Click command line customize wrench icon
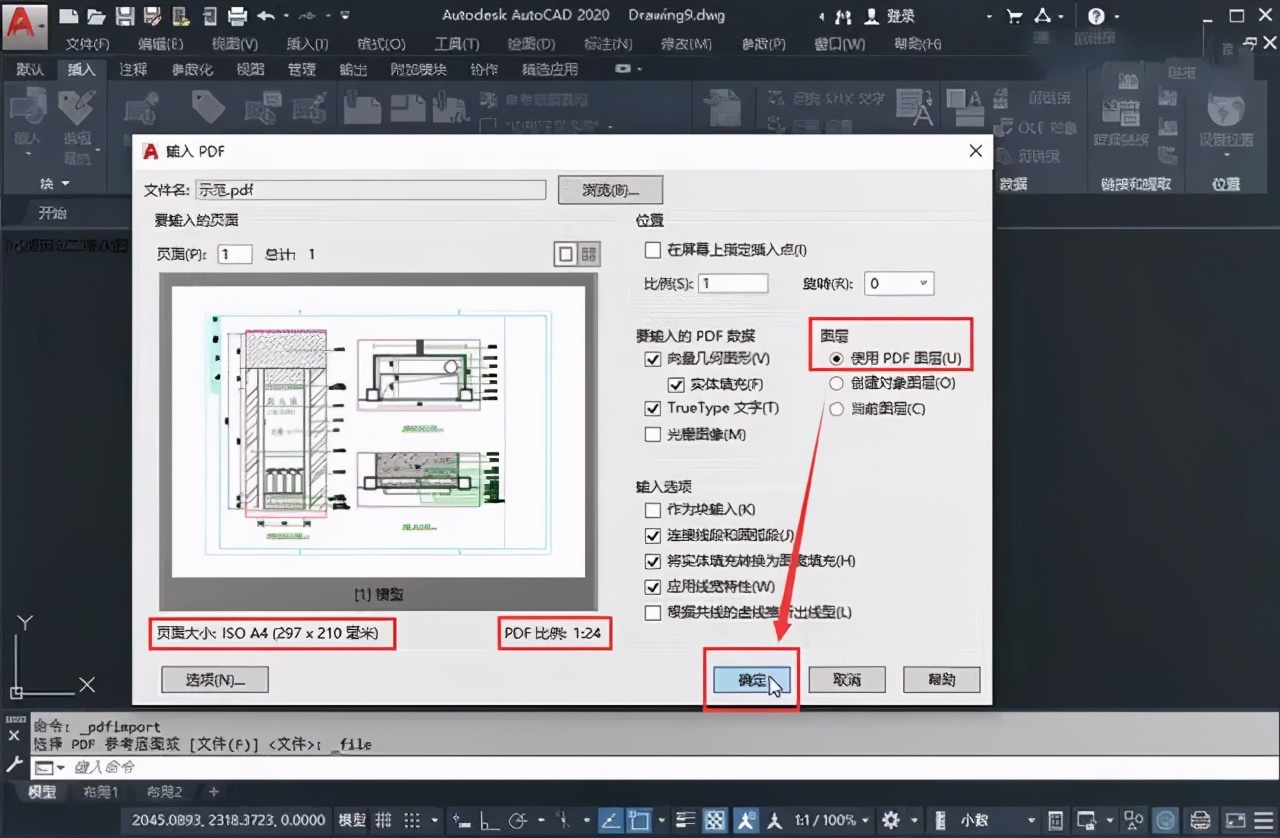Image resolution: width=1280 pixels, height=838 pixels. coord(13,765)
